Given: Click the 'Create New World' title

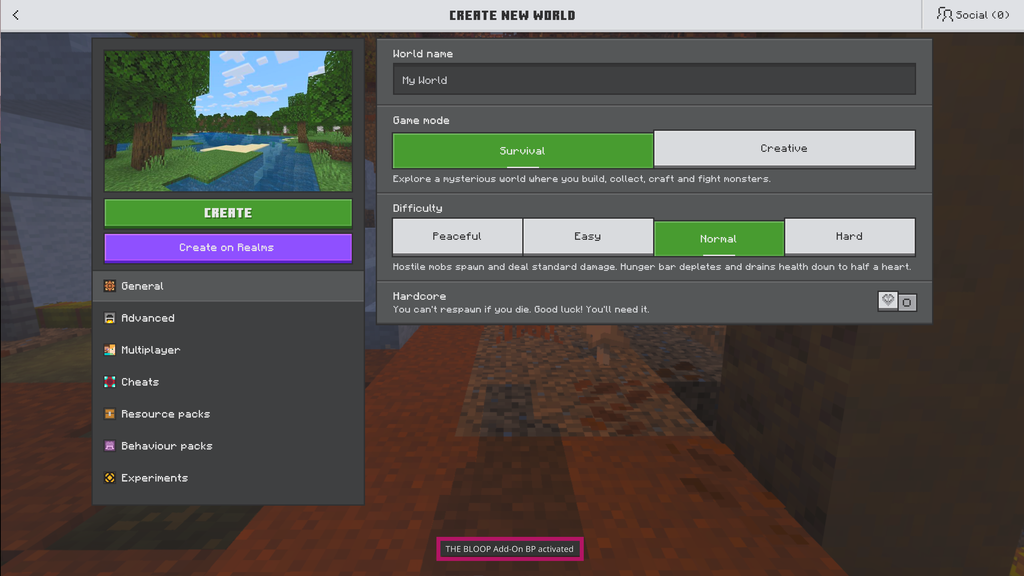Looking at the screenshot, I should pyautogui.click(x=512, y=15).
